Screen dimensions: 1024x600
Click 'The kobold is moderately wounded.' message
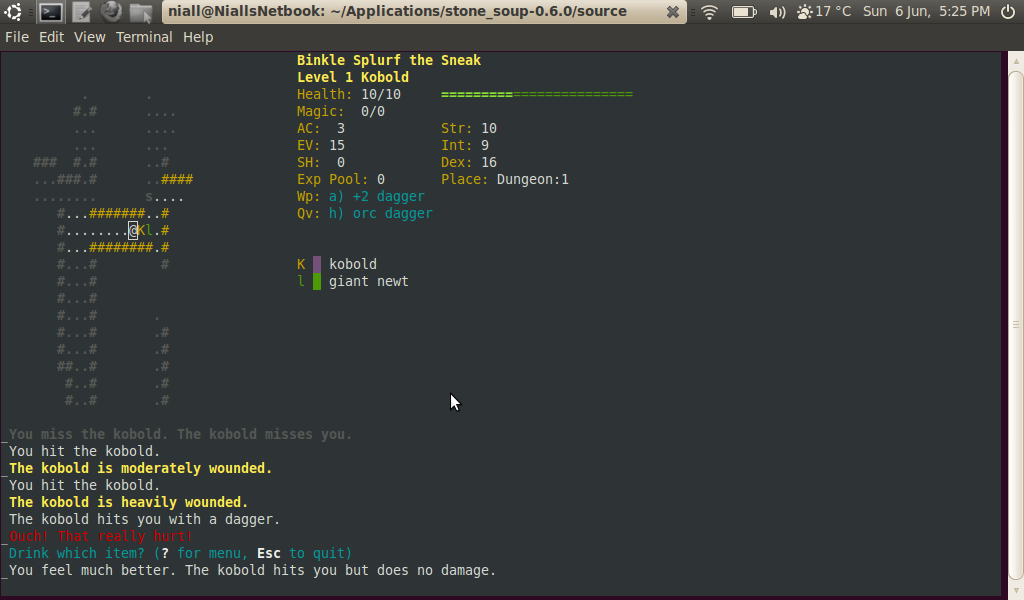140,468
